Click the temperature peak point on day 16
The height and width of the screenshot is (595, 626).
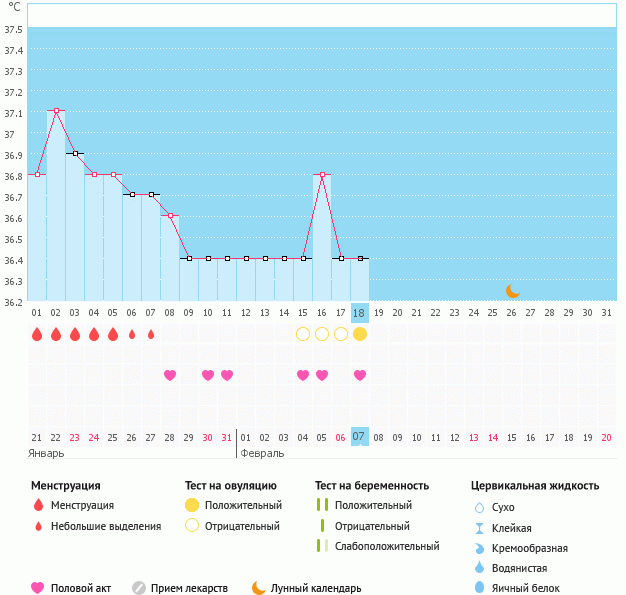click(x=322, y=174)
